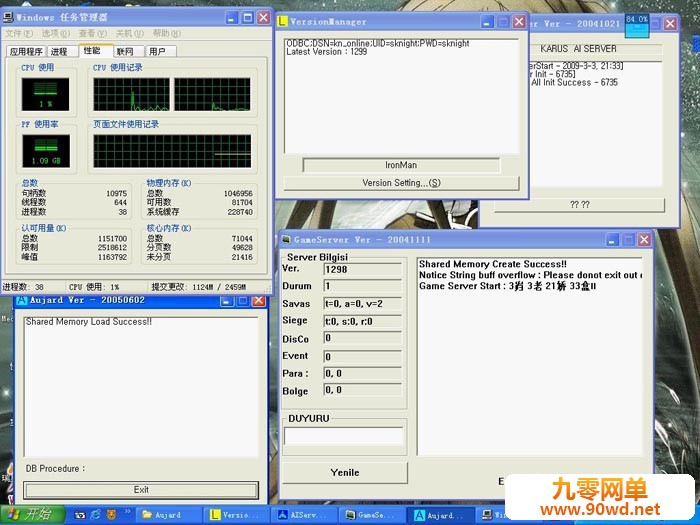Minimize the Task Manager window
700x525 pixels.
click(231, 17)
